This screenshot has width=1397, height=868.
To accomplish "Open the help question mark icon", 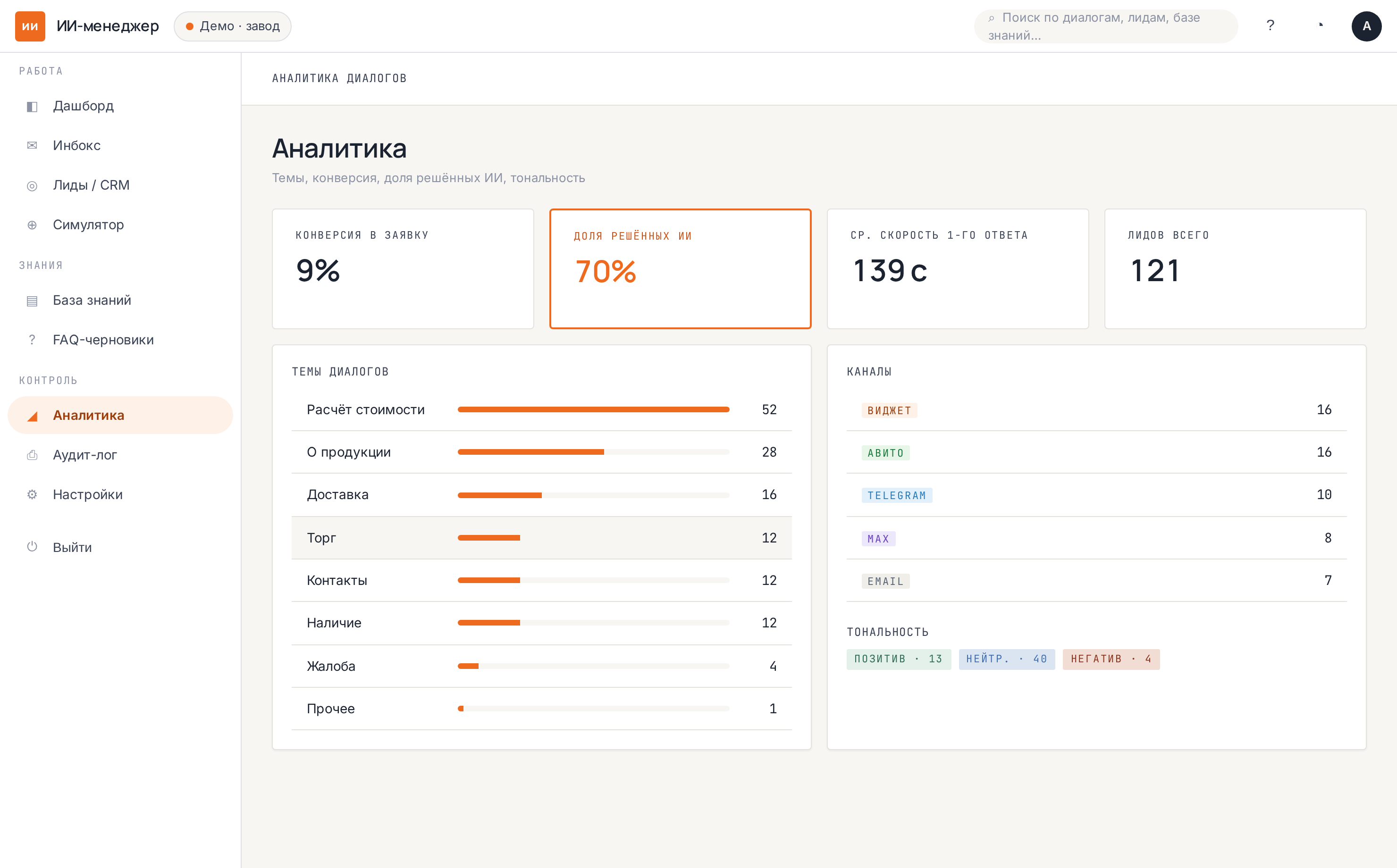I will coord(1270,26).
